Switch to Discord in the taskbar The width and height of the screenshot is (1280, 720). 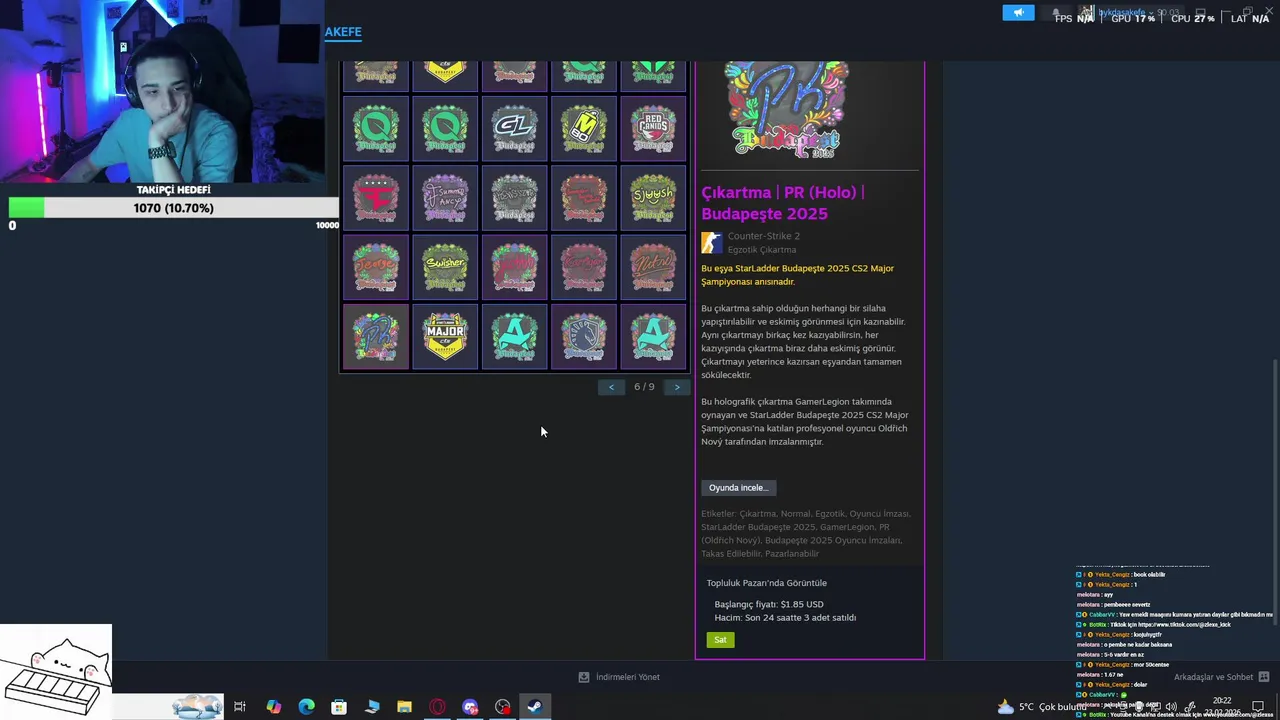[470, 707]
